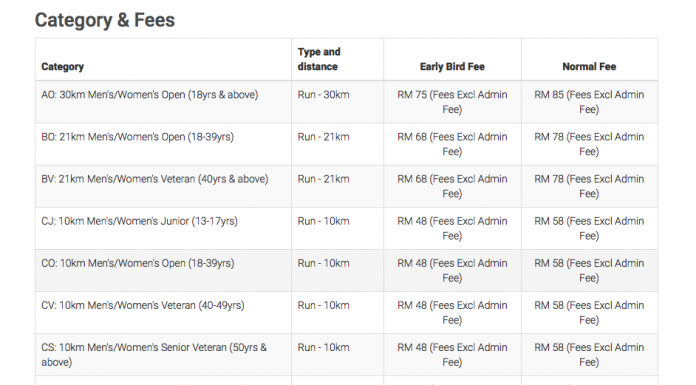The height and width of the screenshot is (385, 696).
Task: Click Run - 10km cell in CS row
Action: click(x=323, y=347)
